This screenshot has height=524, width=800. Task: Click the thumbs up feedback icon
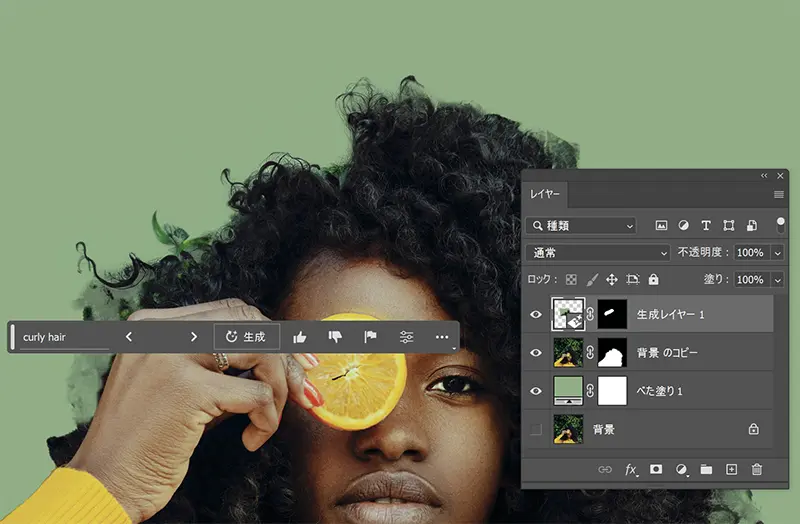(x=300, y=337)
